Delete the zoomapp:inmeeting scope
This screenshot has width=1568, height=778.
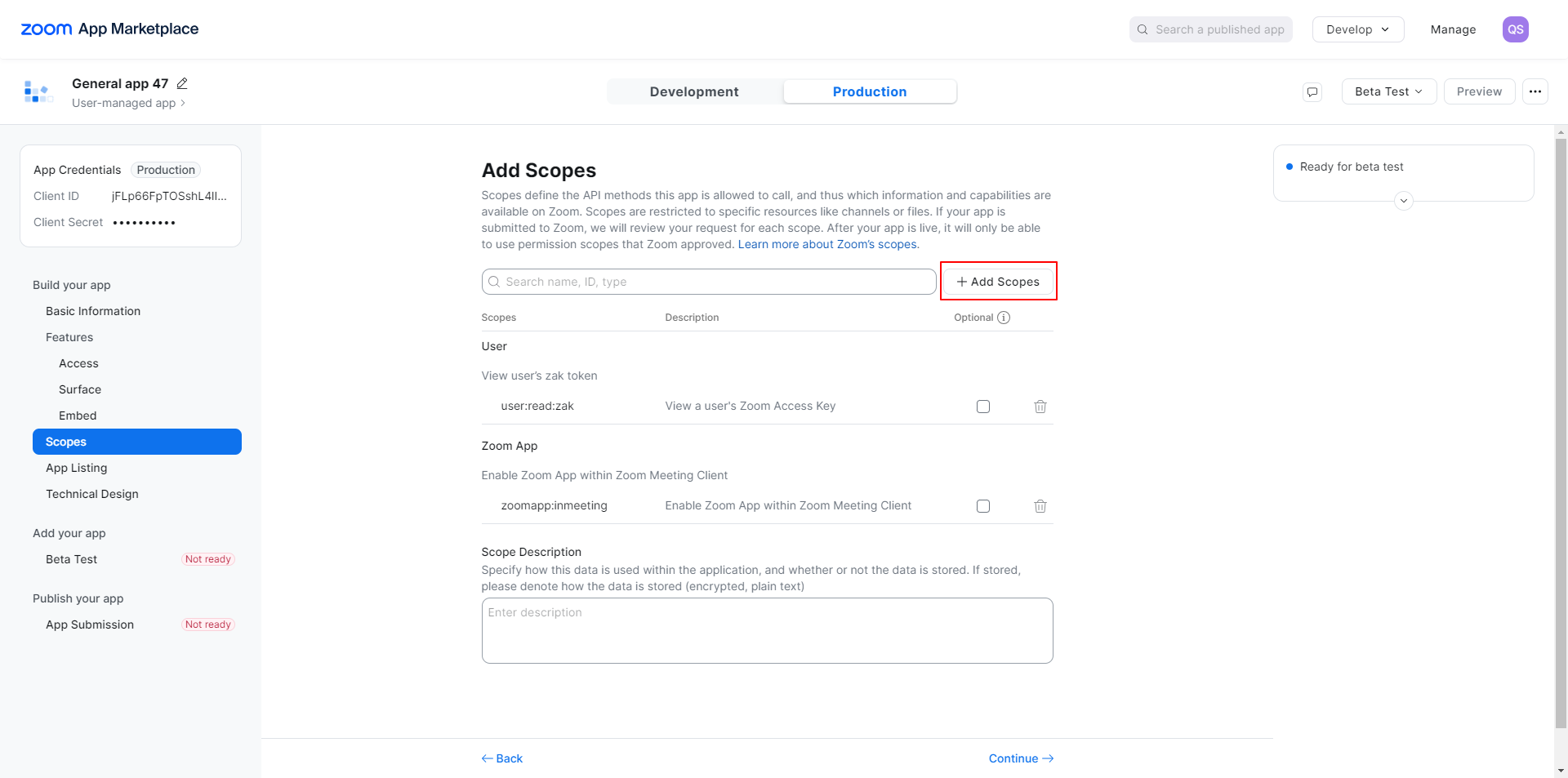(x=1040, y=506)
